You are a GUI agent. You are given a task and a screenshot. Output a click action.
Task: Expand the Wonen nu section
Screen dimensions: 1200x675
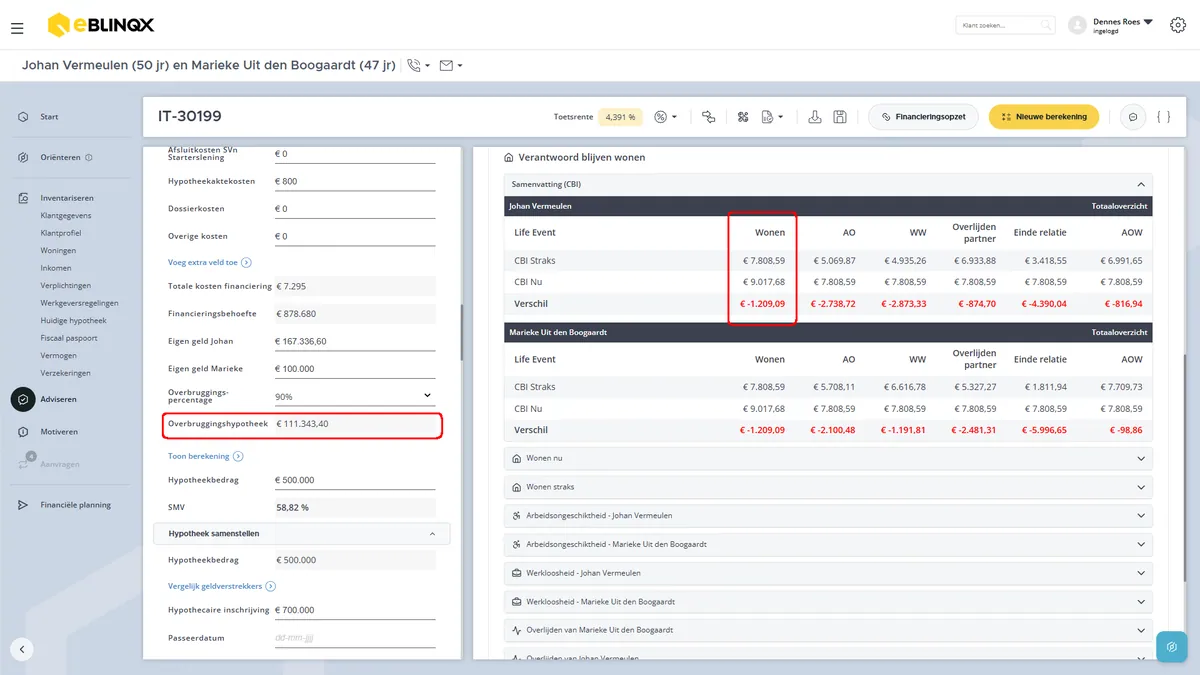[828, 458]
